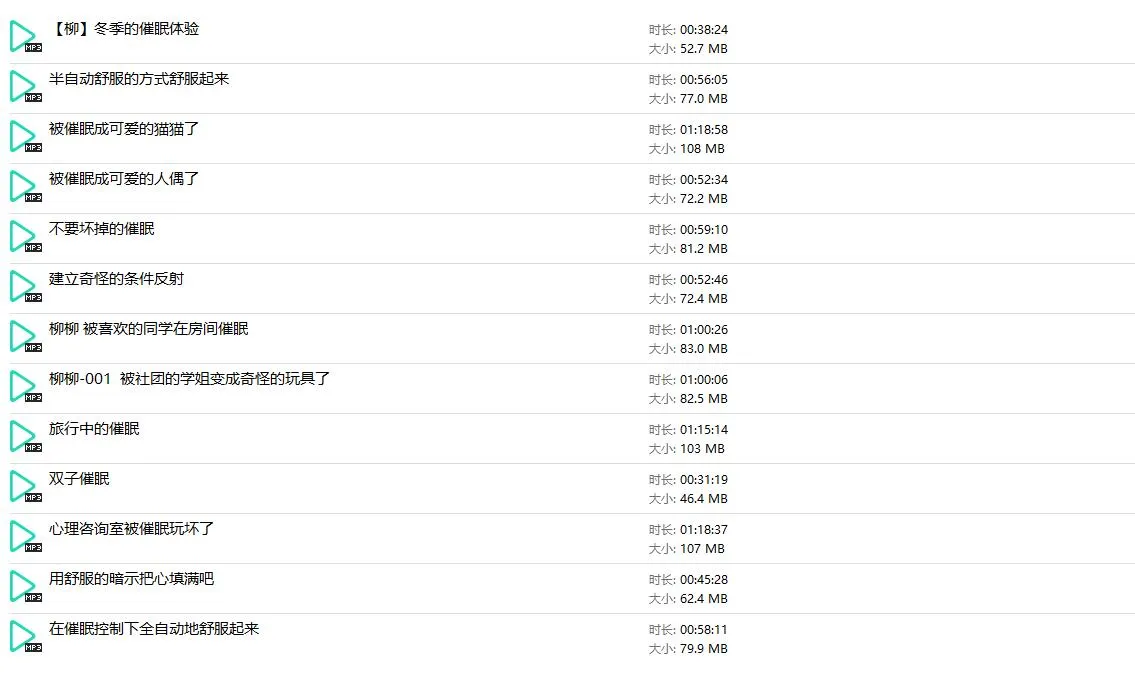Click MP3 play icon beside 半自动舒服的方式舒服起来
1135x684 pixels.
[x=24, y=86]
